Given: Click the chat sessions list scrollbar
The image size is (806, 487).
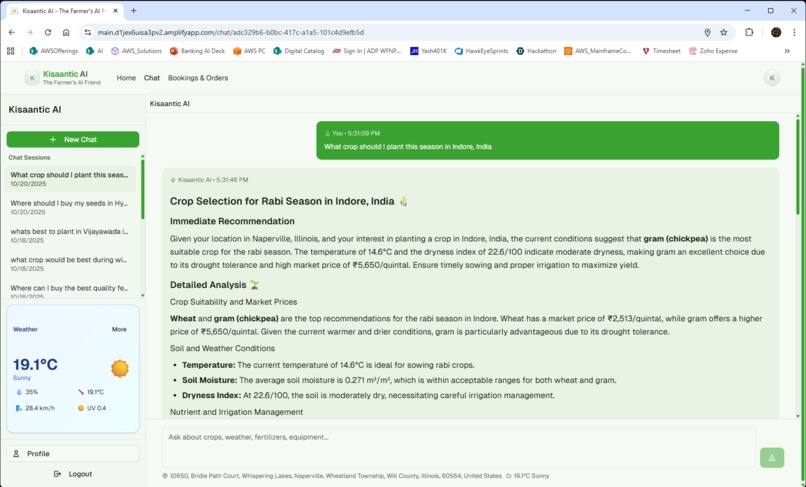Looking at the screenshot, I should 142,189.
